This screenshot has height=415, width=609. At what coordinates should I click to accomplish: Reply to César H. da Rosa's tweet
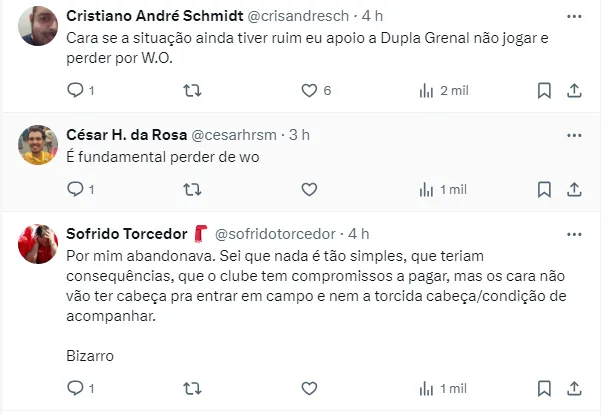(75, 188)
